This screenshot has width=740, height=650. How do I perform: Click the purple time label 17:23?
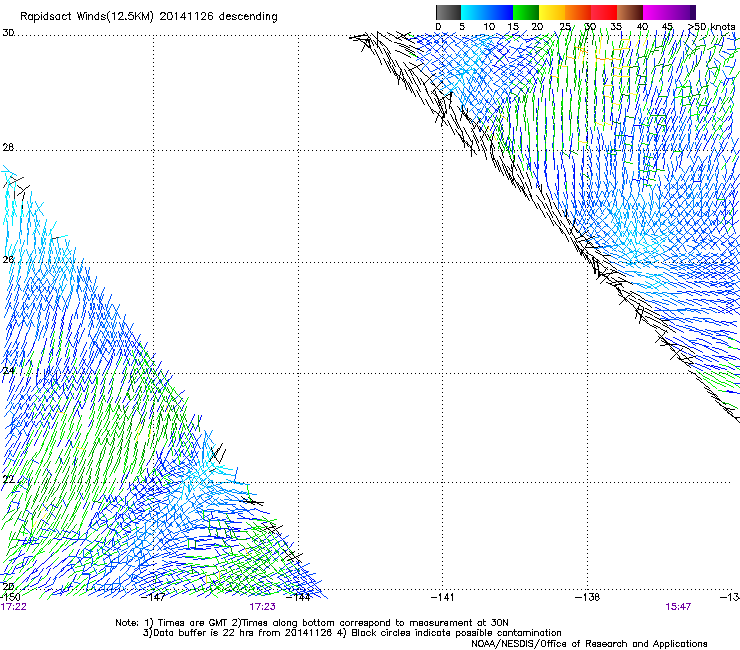262,607
